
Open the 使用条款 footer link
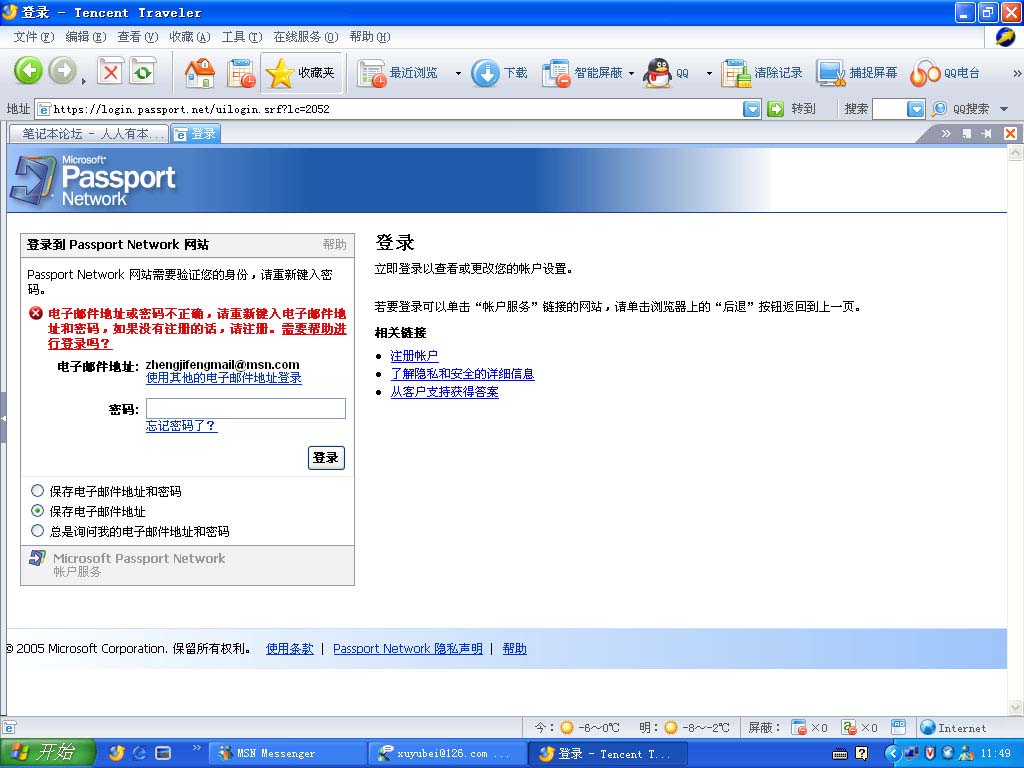tap(289, 648)
